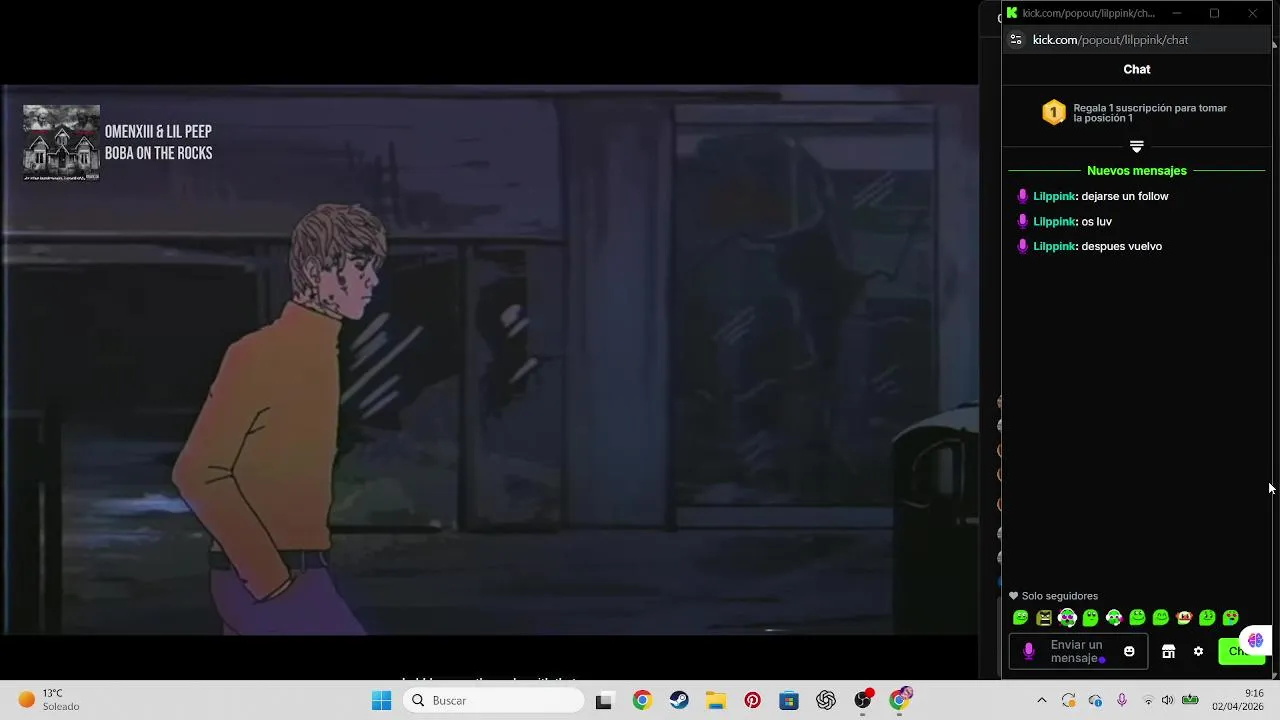Open Lilppink profile on 'dejarse un follow'
The width and height of the screenshot is (1280, 720).
click(1054, 196)
